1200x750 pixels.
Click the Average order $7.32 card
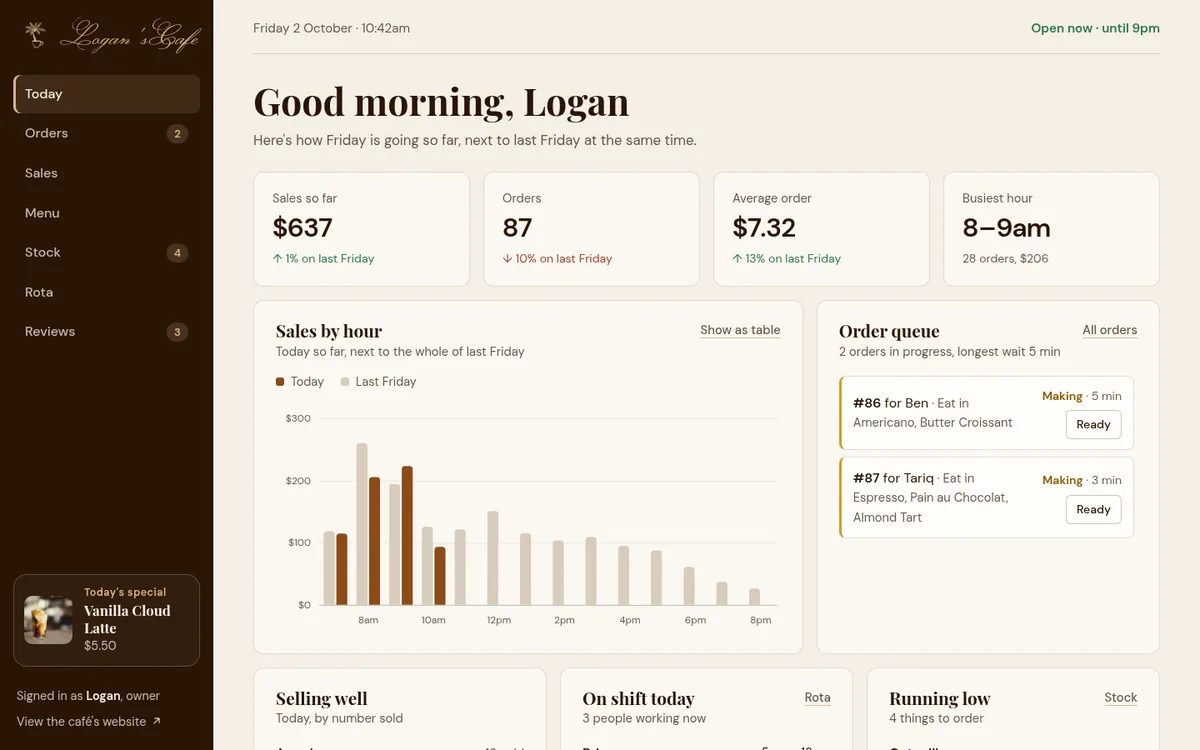(x=821, y=229)
